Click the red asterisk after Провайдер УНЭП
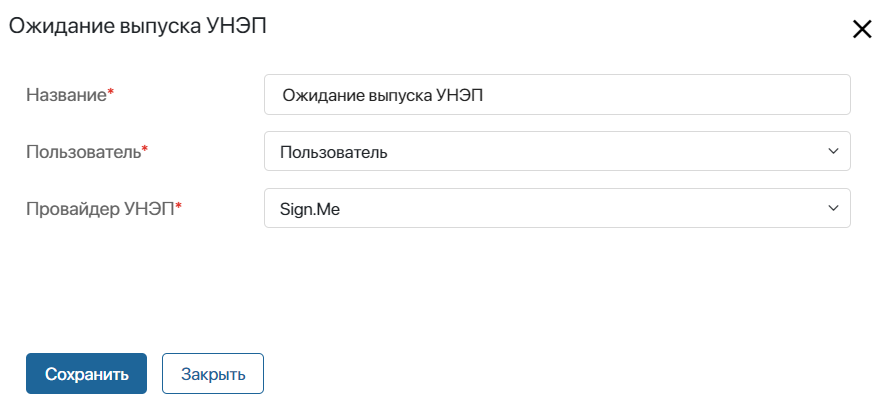The height and width of the screenshot is (411, 887). pos(179,206)
